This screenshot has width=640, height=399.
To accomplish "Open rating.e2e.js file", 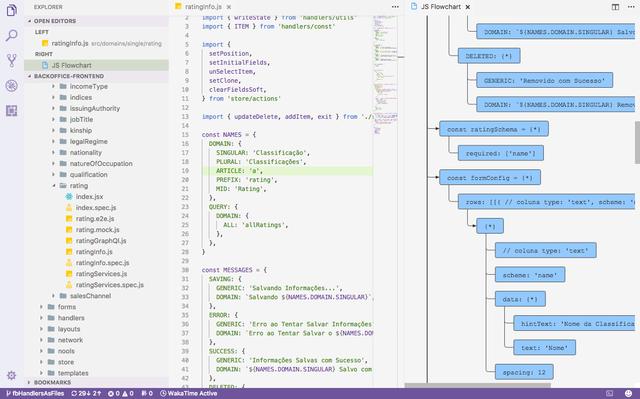I will 95,219.
